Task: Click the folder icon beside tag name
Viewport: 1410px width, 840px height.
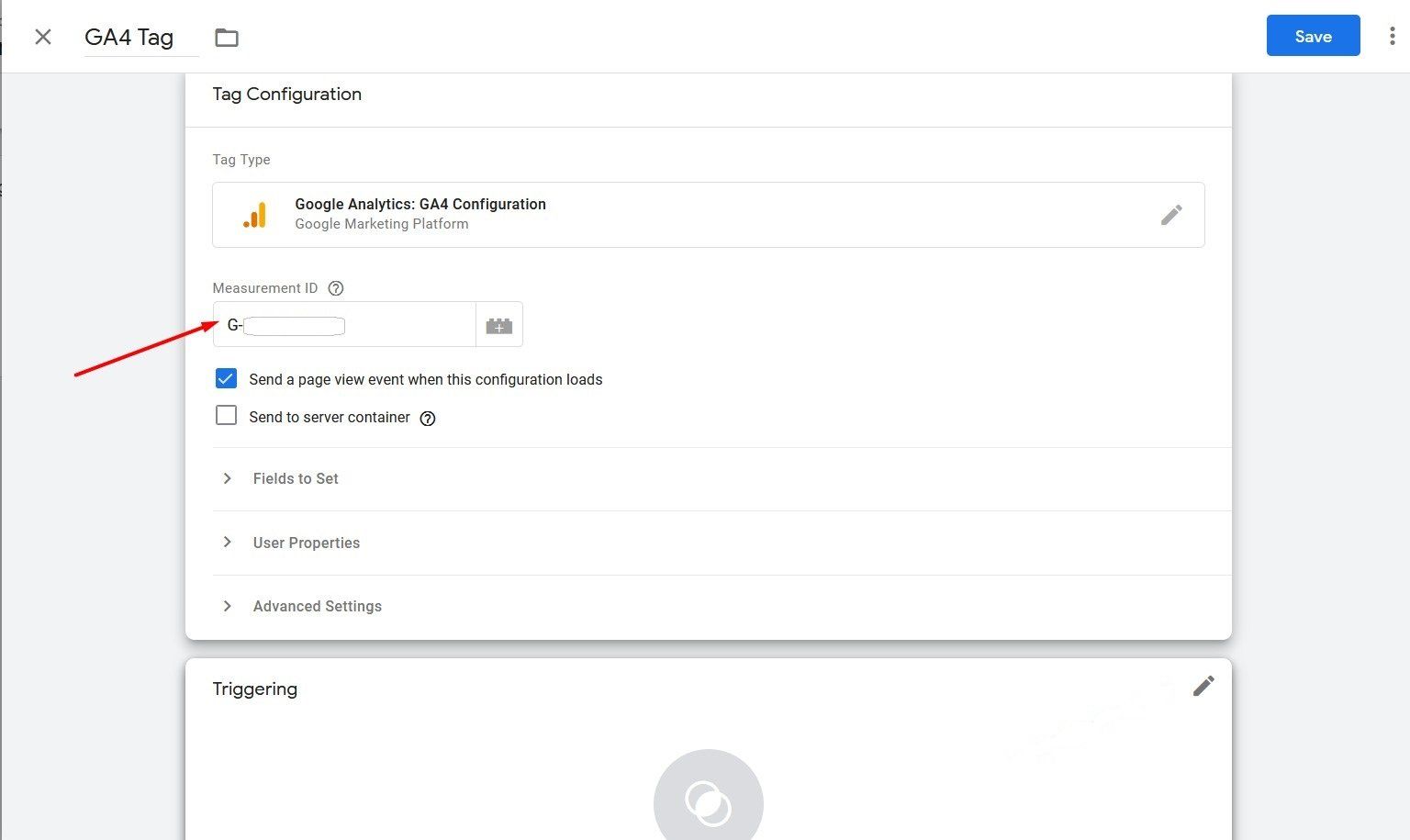Action: [226, 38]
